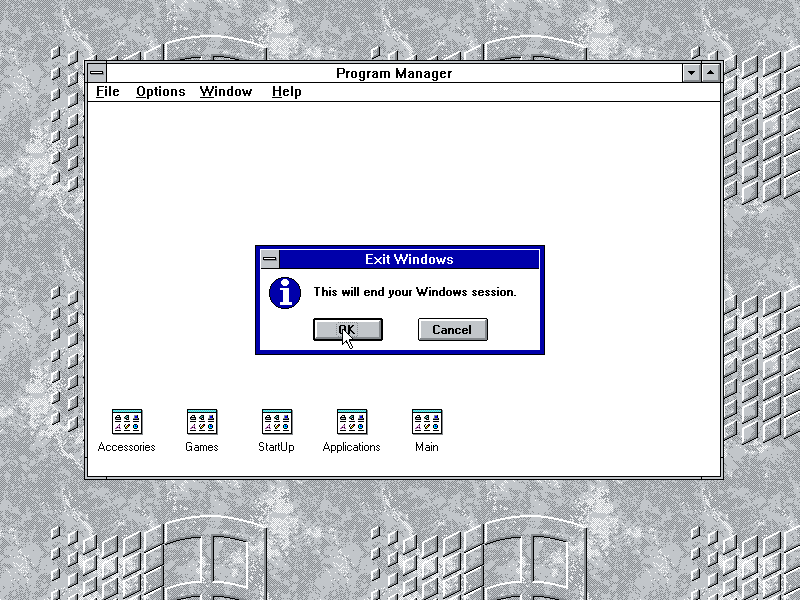Image resolution: width=800 pixels, height=600 pixels.
Task: Confirm exit with the OK button
Action: point(348,330)
